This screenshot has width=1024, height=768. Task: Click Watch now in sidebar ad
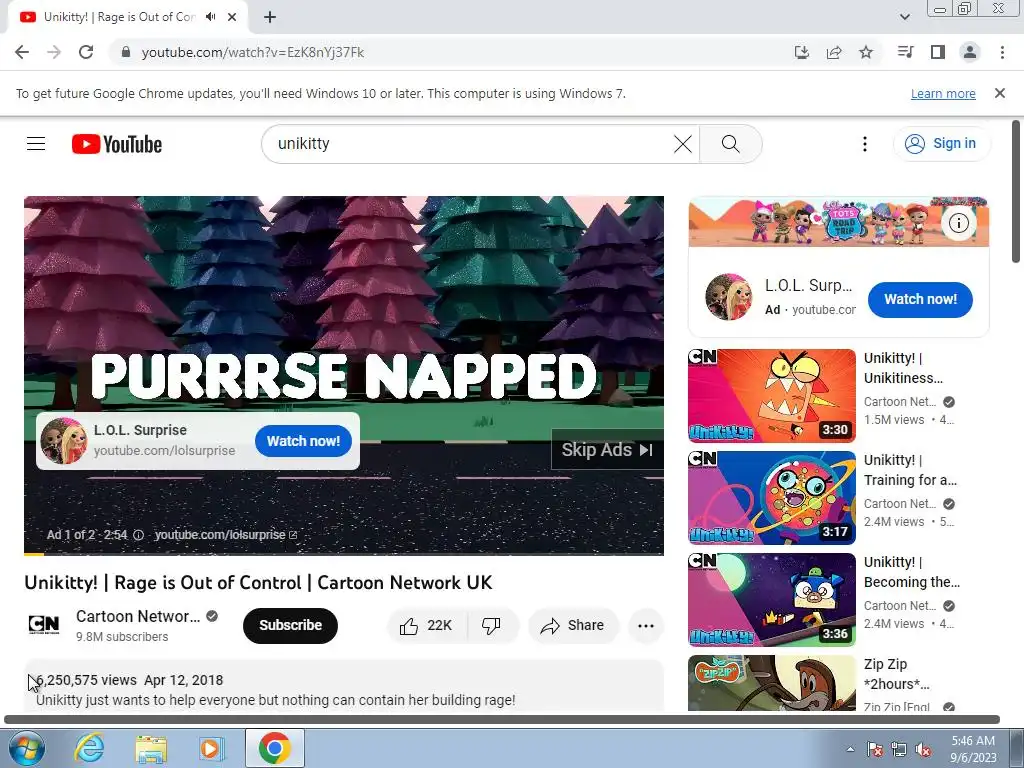(920, 300)
